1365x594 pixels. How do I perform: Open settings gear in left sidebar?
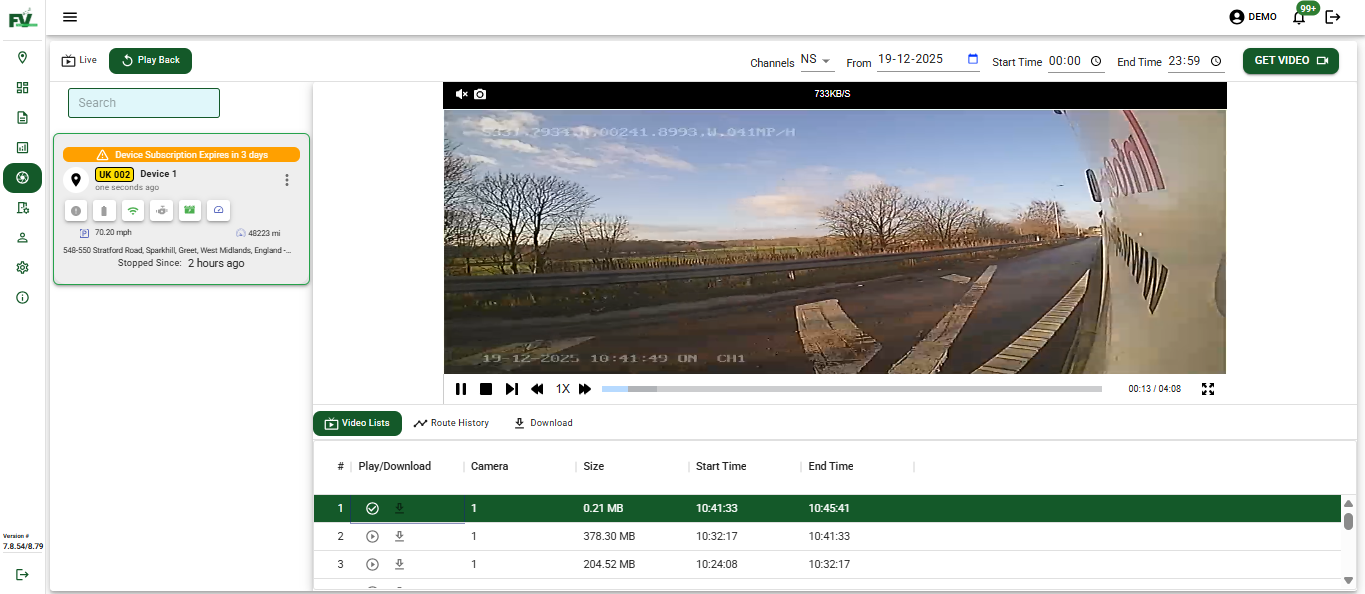[22, 268]
